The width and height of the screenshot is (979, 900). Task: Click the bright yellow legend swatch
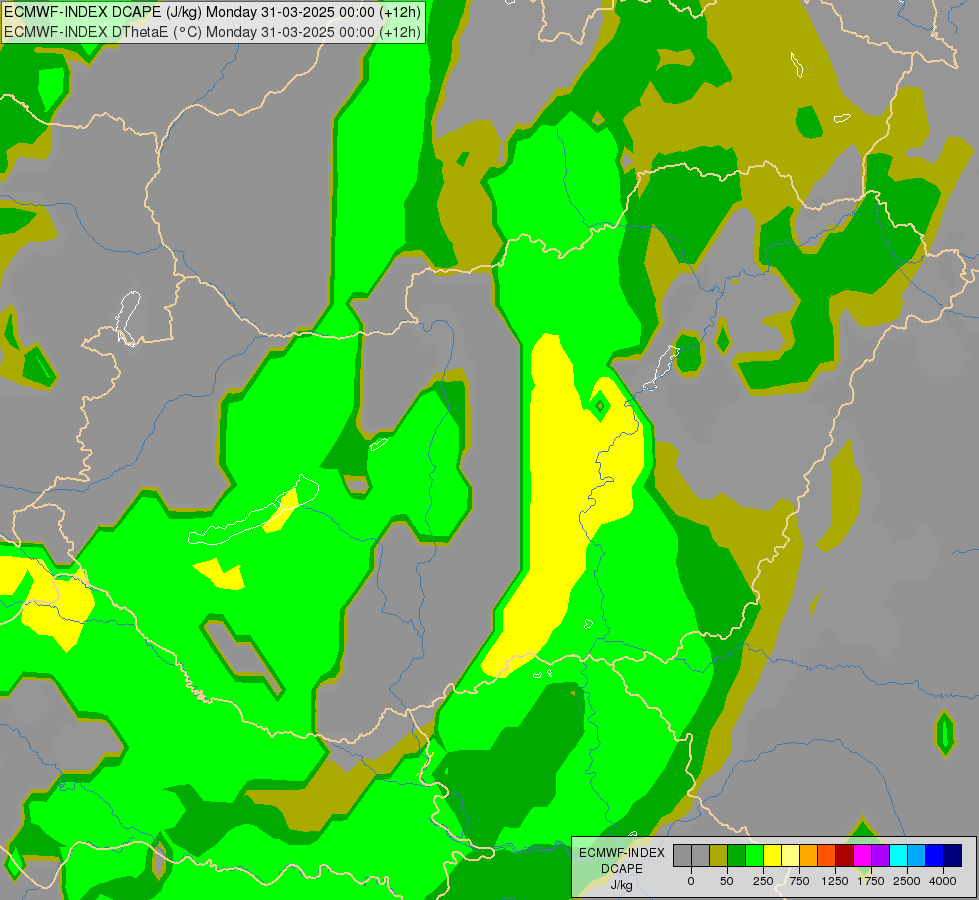click(x=772, y=855)
